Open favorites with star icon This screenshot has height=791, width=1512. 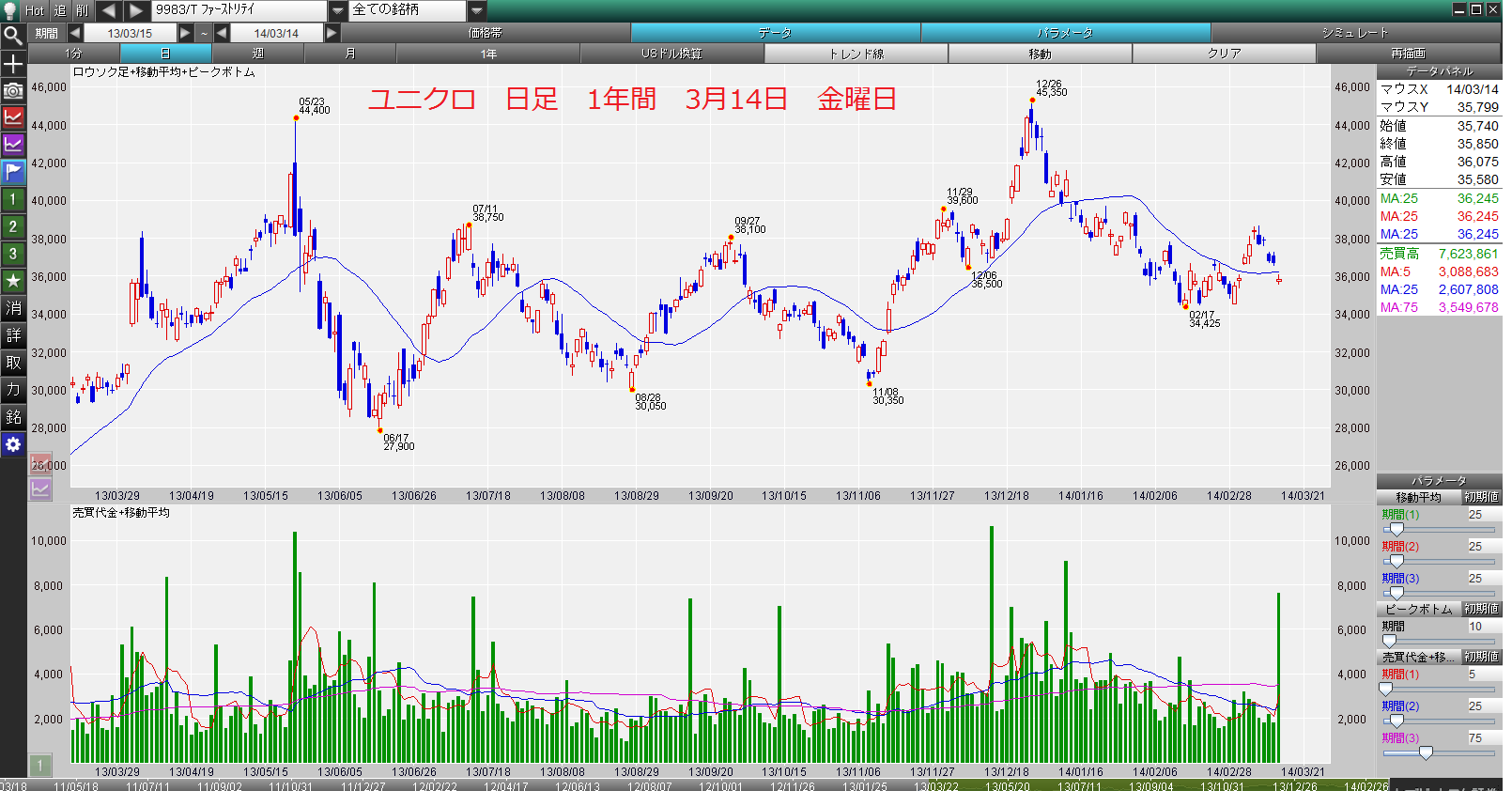click(13, 281)
